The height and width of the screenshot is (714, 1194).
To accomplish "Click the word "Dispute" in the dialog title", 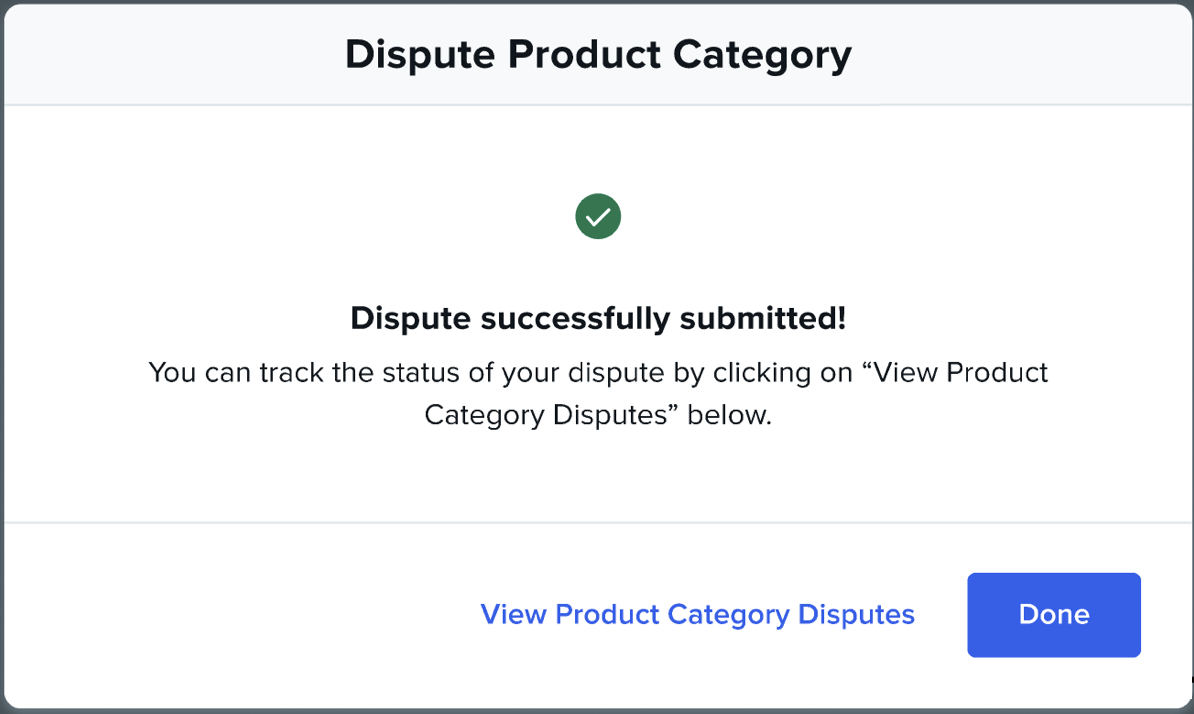I will (x=420, y=55).
